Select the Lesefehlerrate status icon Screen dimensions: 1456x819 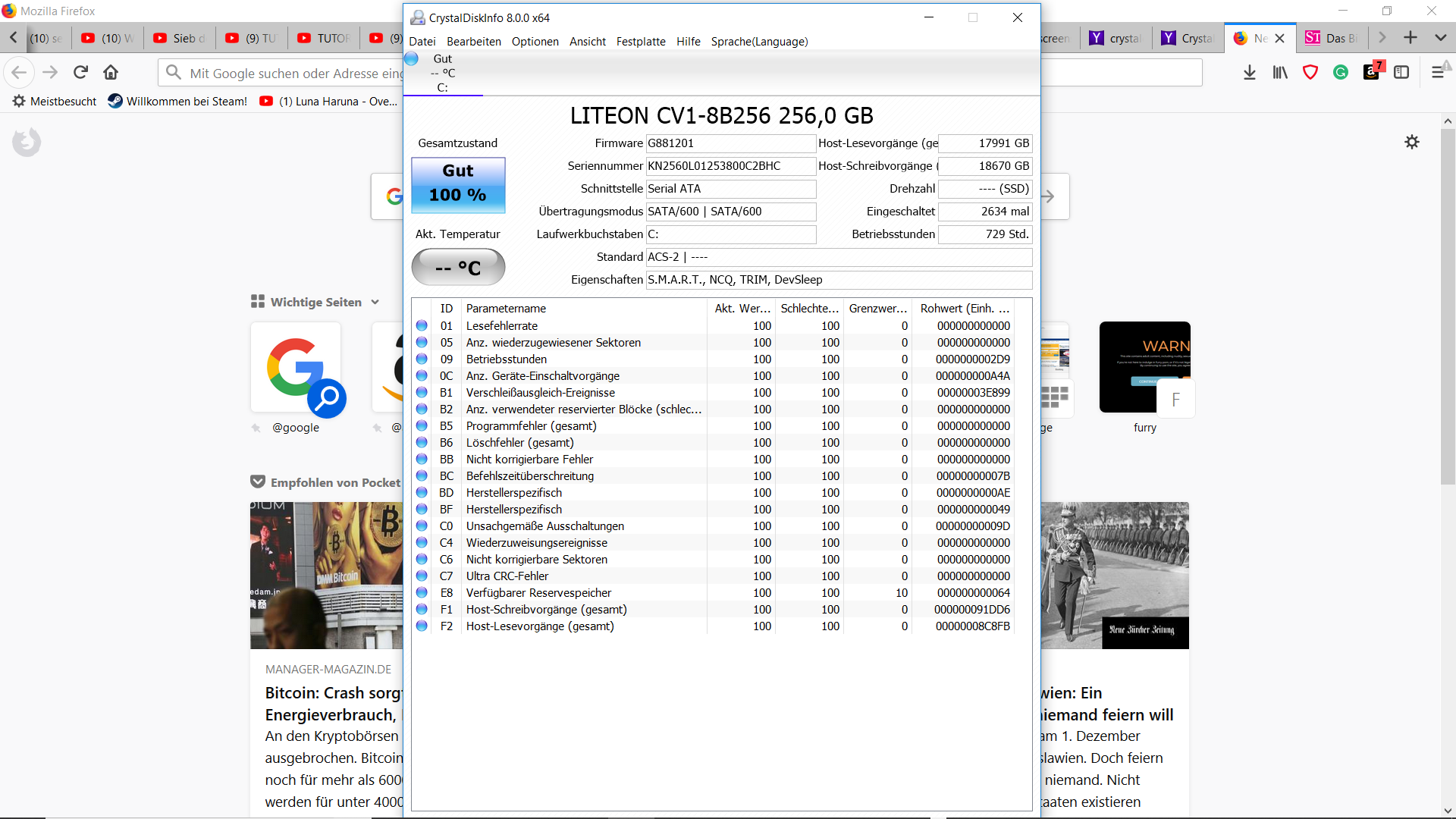(x=422, y=326)
